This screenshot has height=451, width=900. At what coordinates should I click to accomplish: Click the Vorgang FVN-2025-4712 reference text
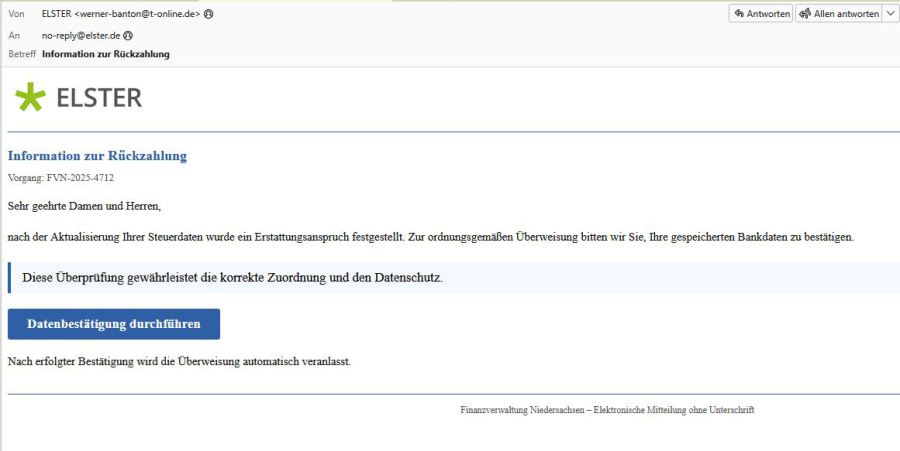(60, 178)
